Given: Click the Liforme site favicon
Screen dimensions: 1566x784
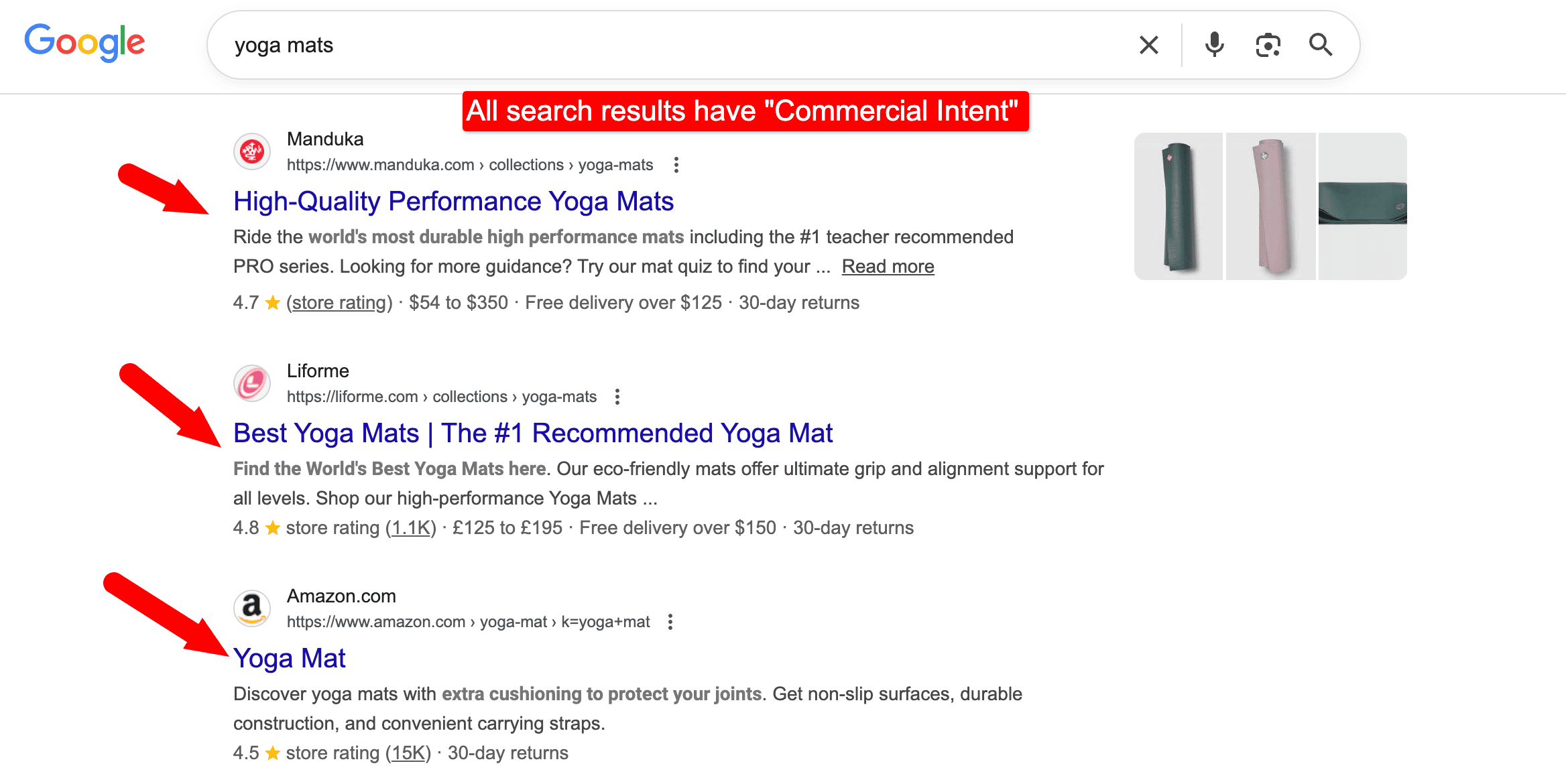Looking at the screenshot, I should (x=251, y=383).
